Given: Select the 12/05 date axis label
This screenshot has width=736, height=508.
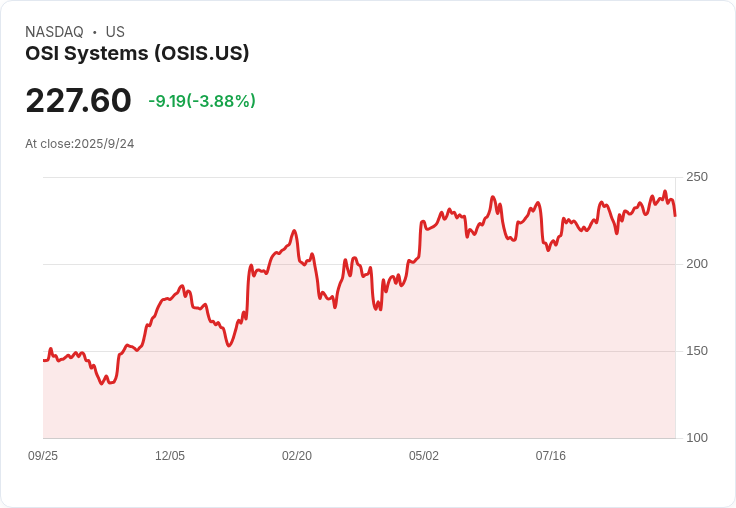Looking at the screenshot, I should [170, 455].
